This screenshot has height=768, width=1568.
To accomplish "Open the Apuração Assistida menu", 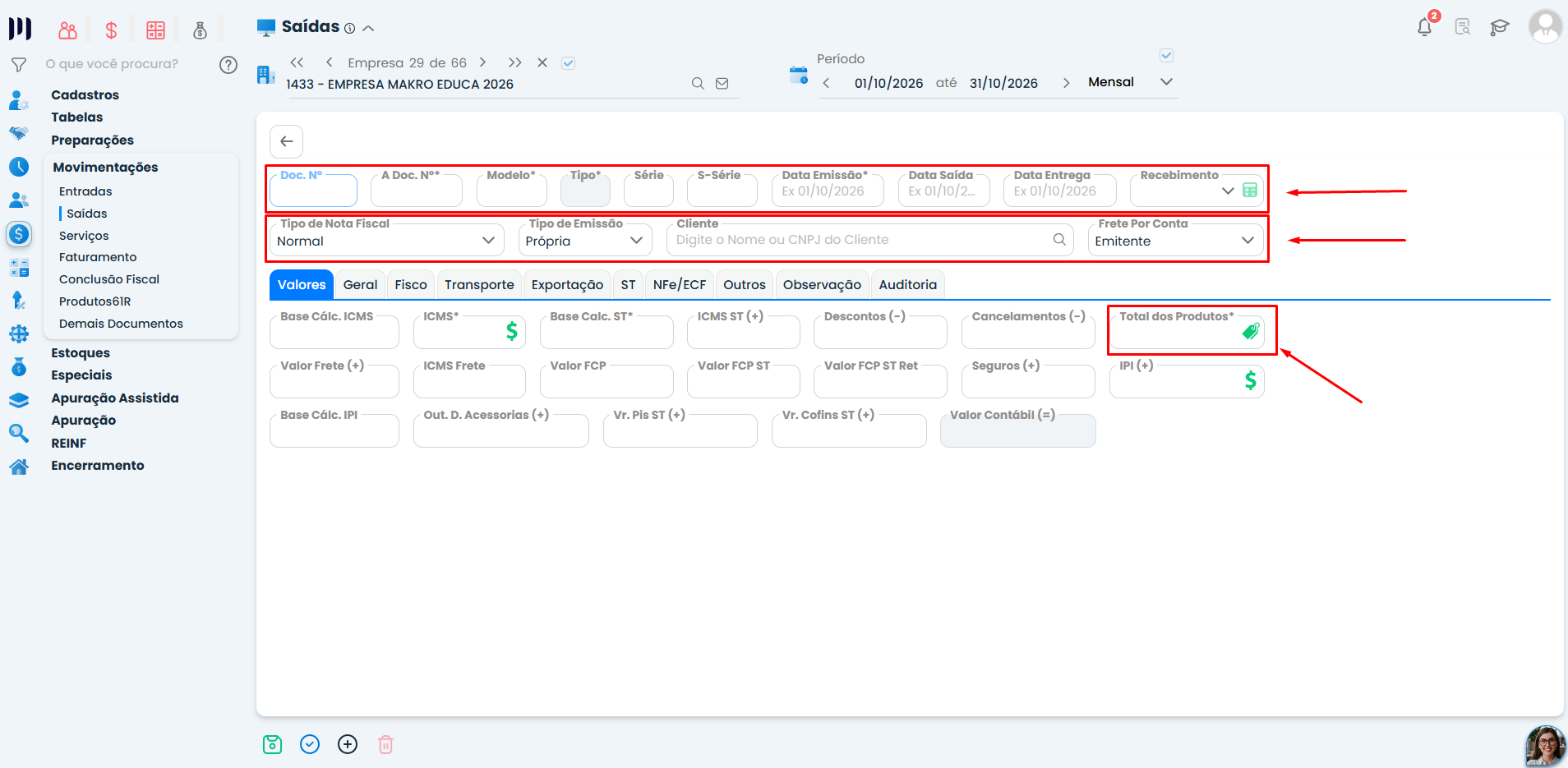I will coord(115,398).
